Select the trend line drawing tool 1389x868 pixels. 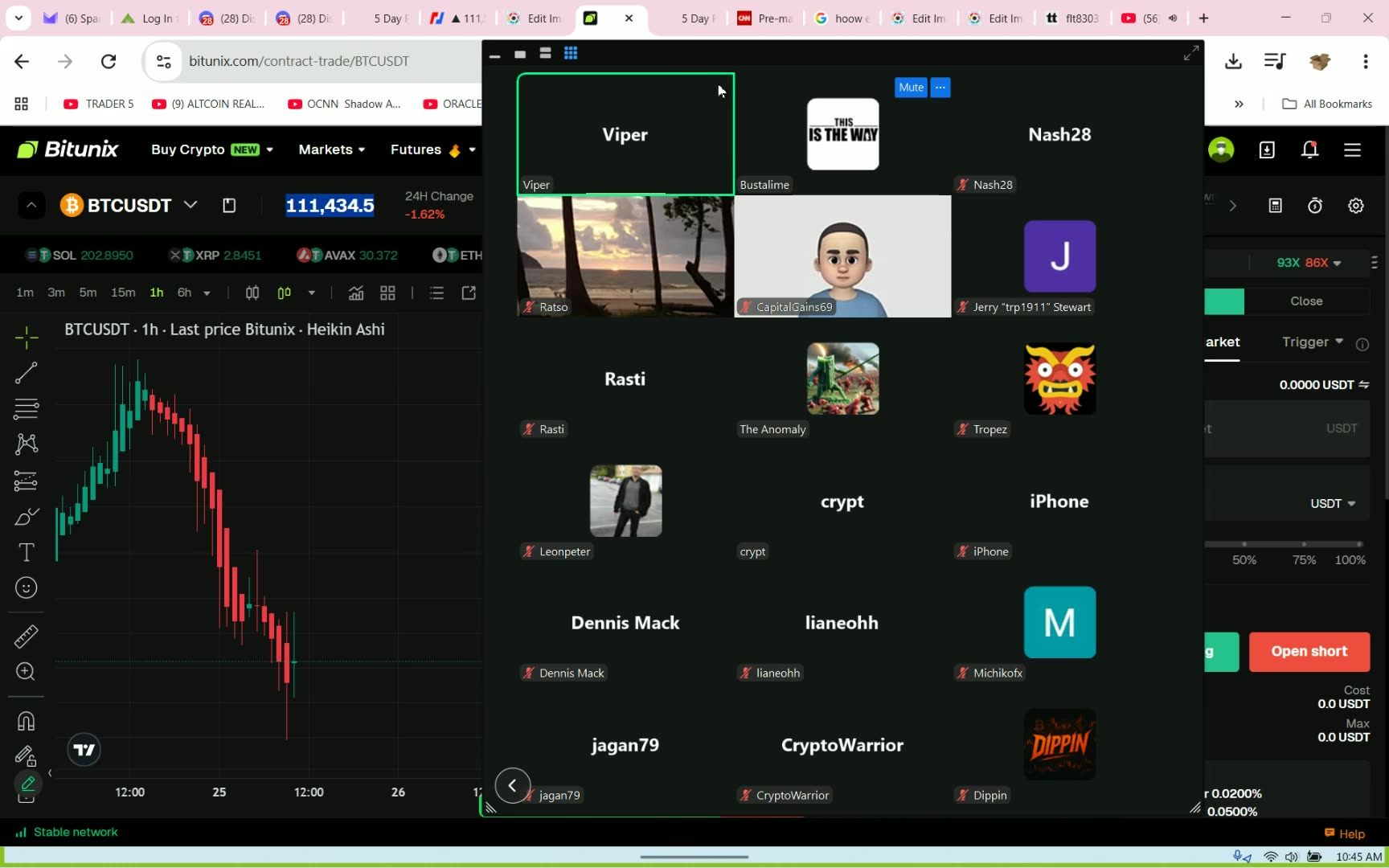click(x=27, y=373)
